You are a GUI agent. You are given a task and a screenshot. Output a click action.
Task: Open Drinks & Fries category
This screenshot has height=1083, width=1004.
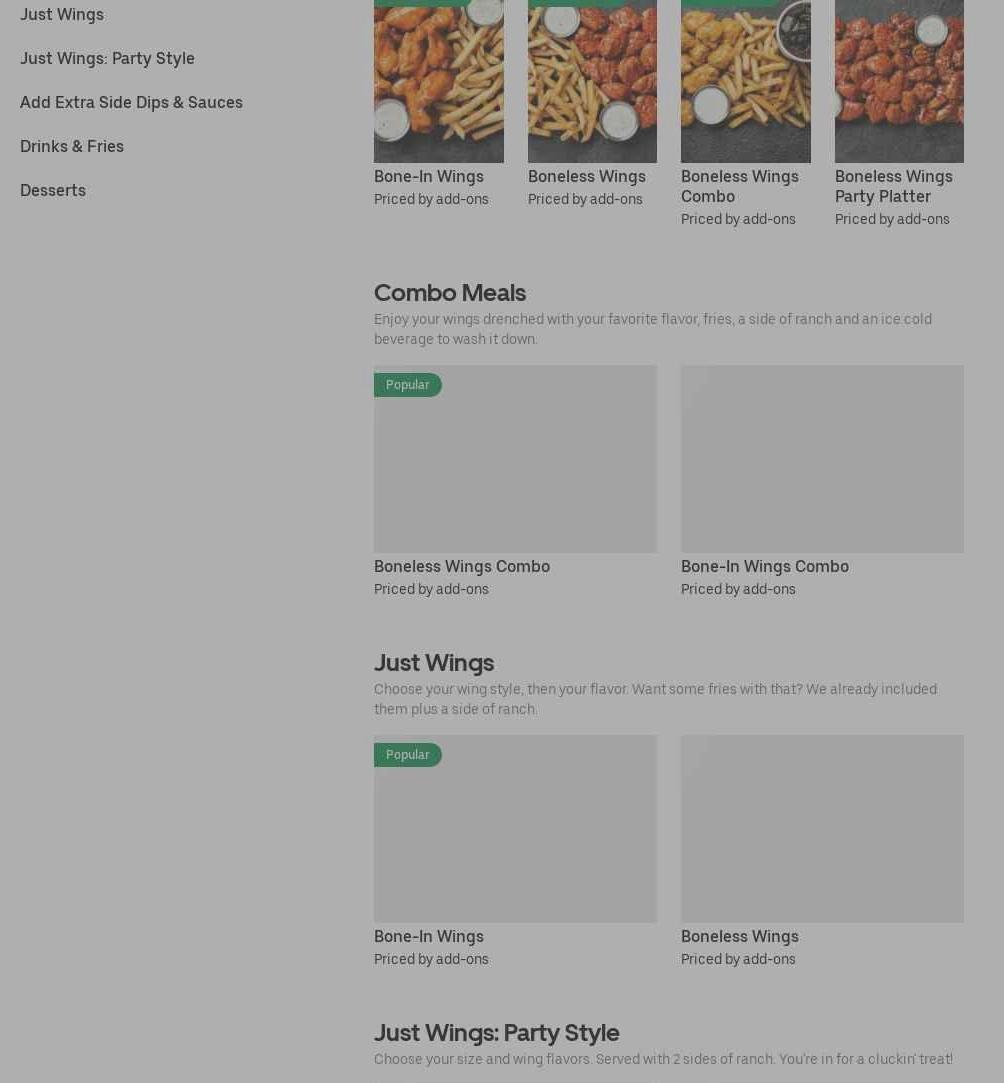coord(72,146)
